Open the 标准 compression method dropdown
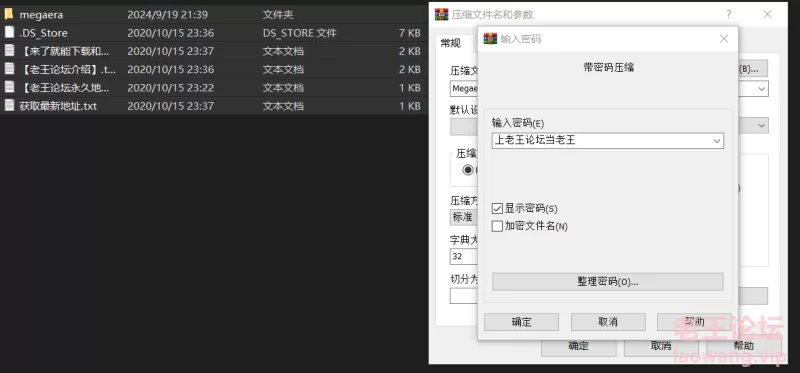800x373 pixels. pos(464,217)
